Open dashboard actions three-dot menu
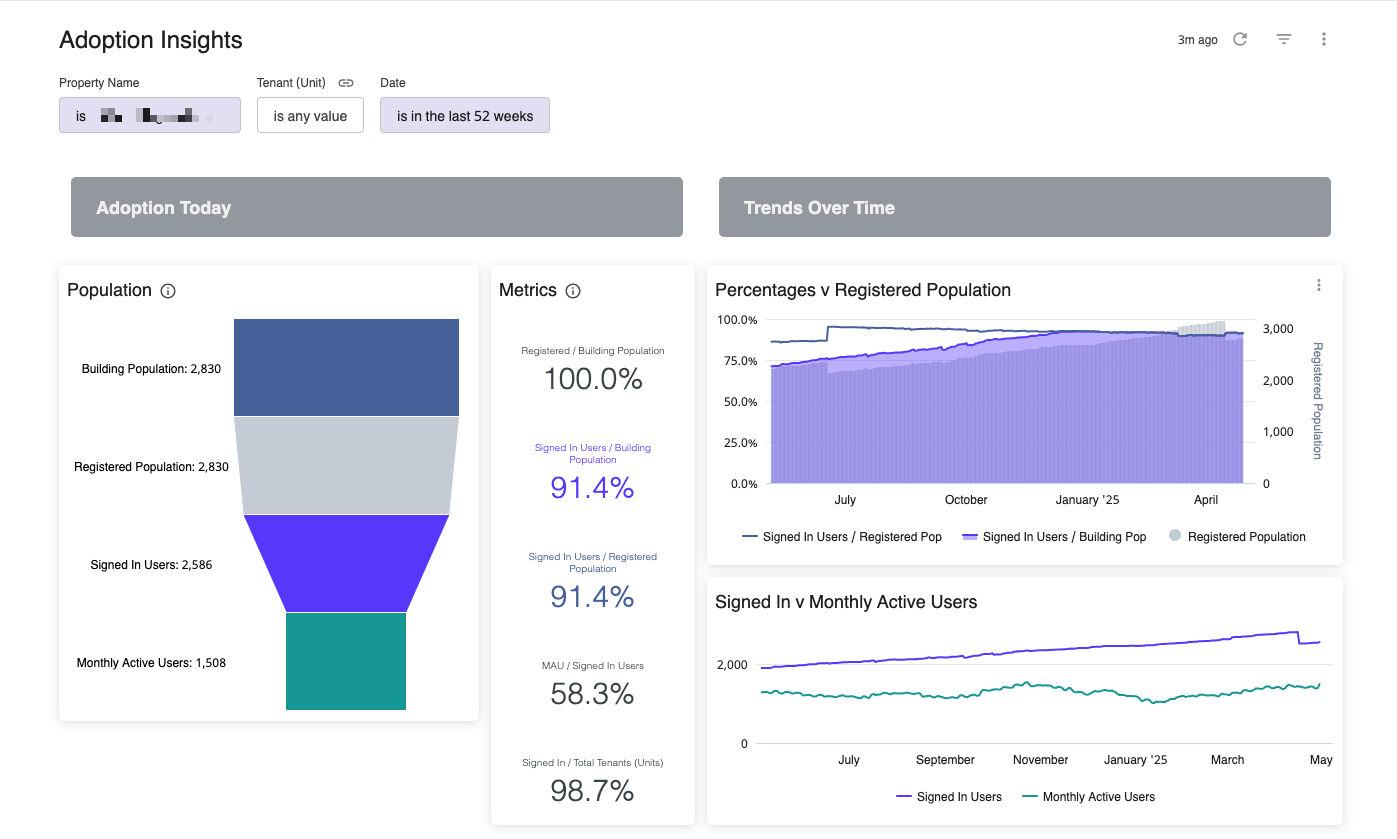Viewport: 1397px width, 839px height. 1324,39
